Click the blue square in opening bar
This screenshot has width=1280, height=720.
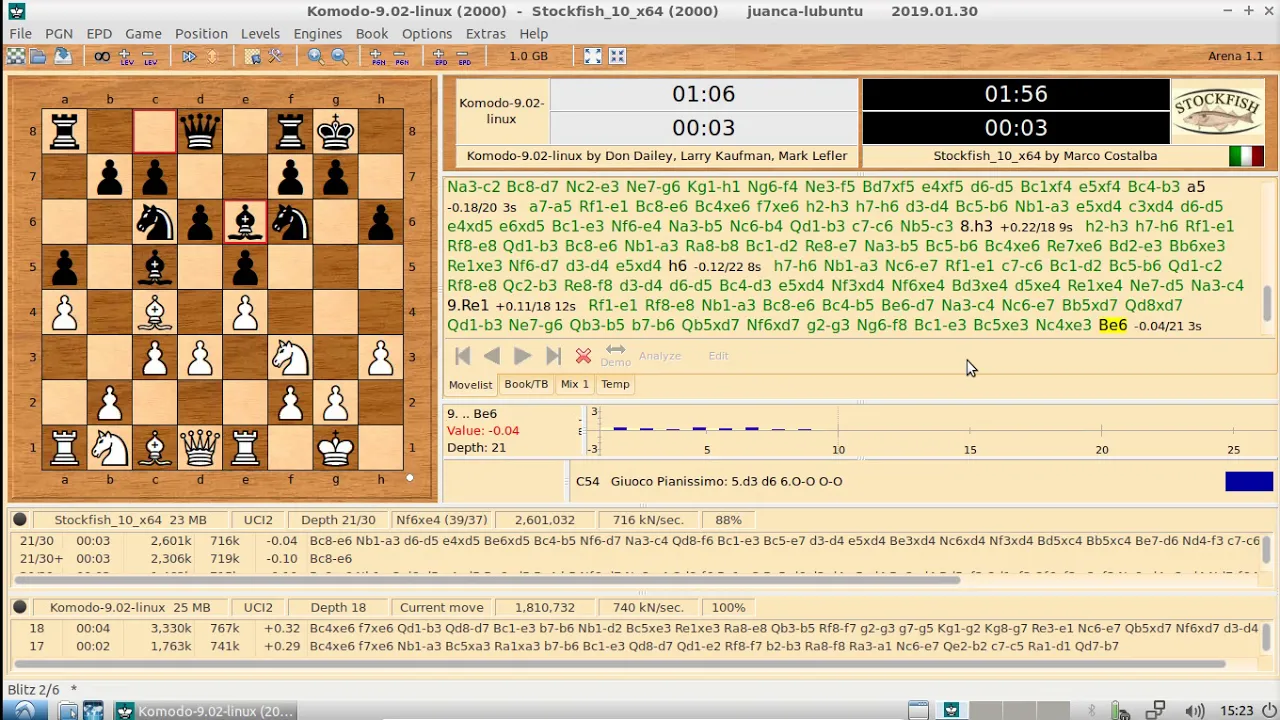(x=1249, y=482)
